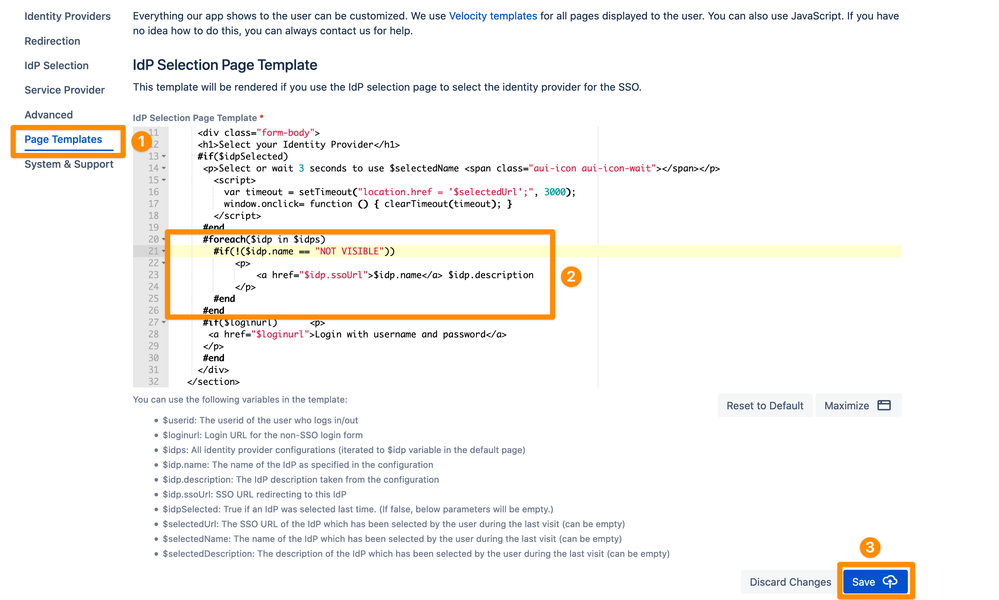999x600 pixels.
Task: Place cursor on the h1 heading line
Action: [x=299, y=145]
